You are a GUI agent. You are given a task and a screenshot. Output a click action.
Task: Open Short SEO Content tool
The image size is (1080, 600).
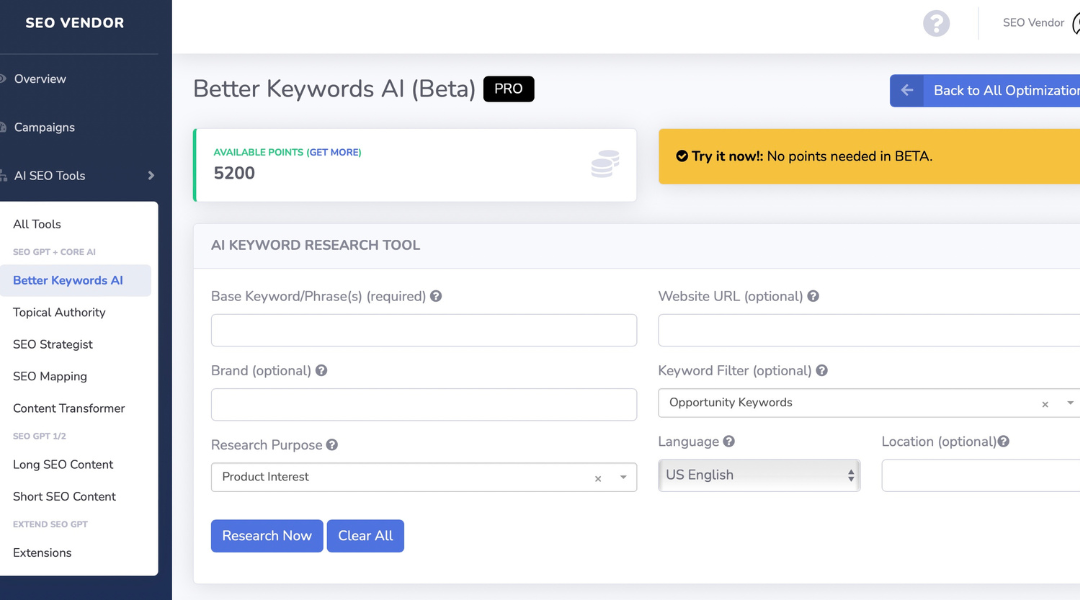65,497
